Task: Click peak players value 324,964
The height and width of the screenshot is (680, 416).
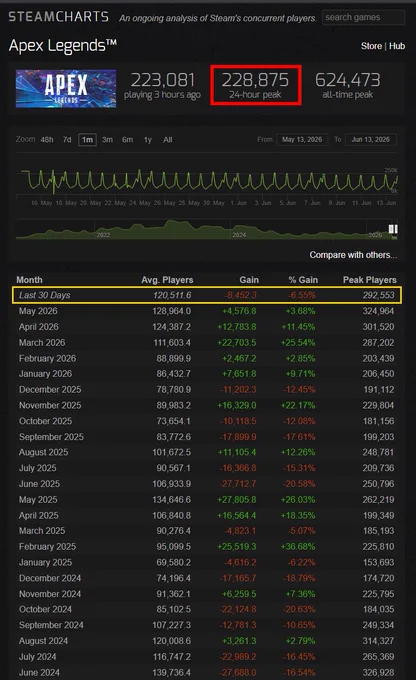Action: click(x=379, y=311)
